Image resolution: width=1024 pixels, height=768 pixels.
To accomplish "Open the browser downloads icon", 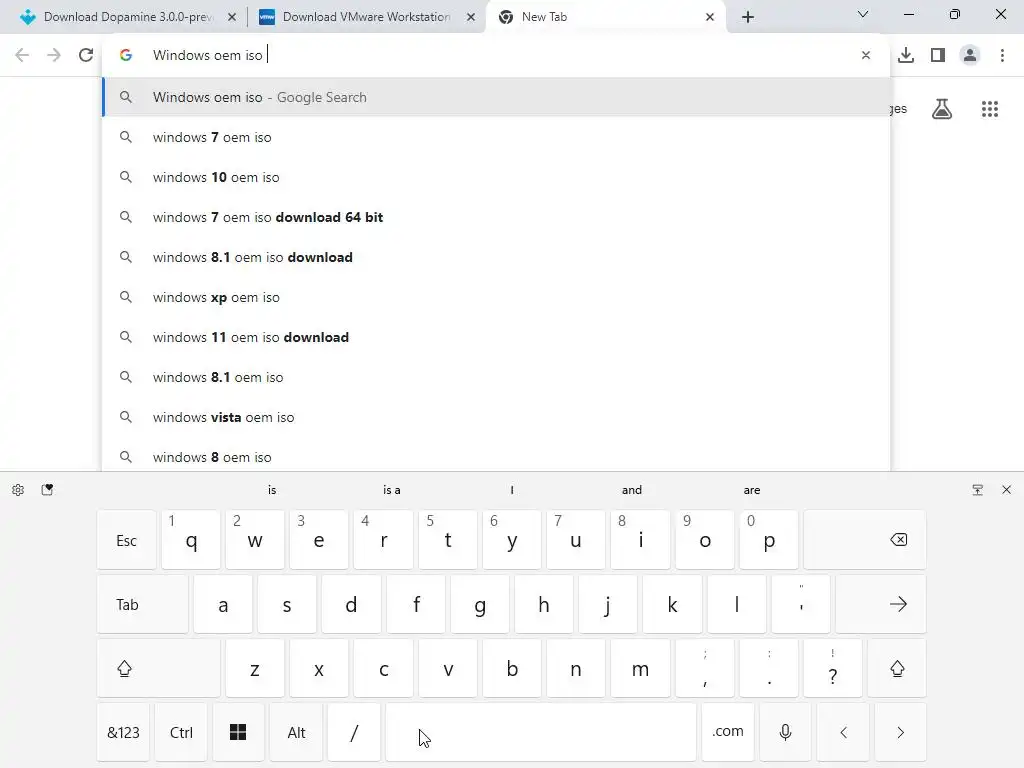I will [x=906, y=55].
